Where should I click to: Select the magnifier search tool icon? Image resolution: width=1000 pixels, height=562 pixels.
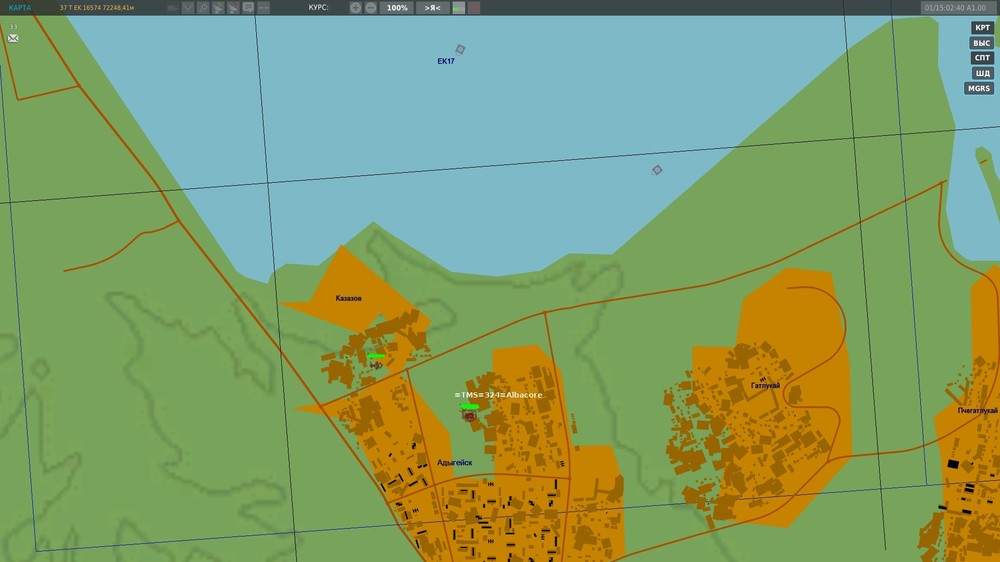203,8
